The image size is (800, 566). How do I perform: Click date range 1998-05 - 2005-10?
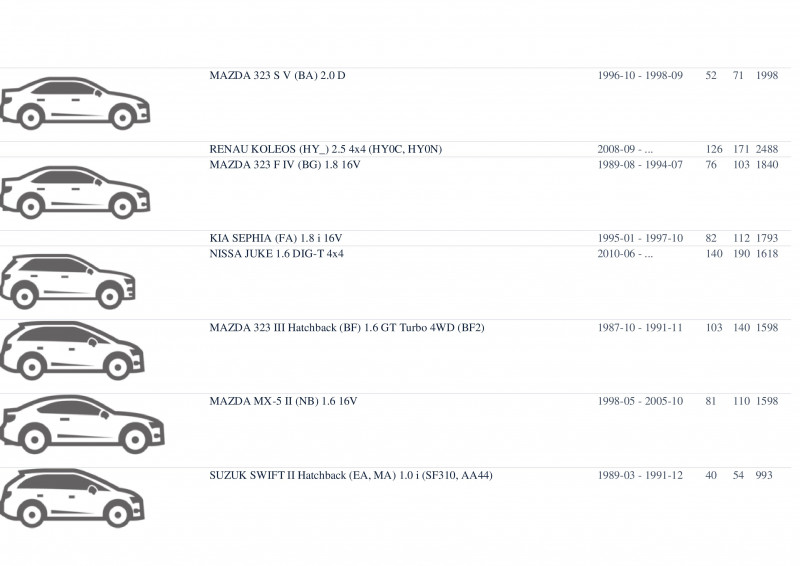pos(640,401)
